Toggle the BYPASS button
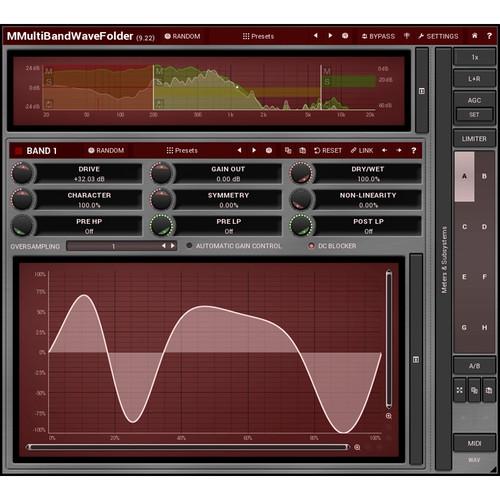This screenshot has width=500, height=500. [x=378, y=36]
